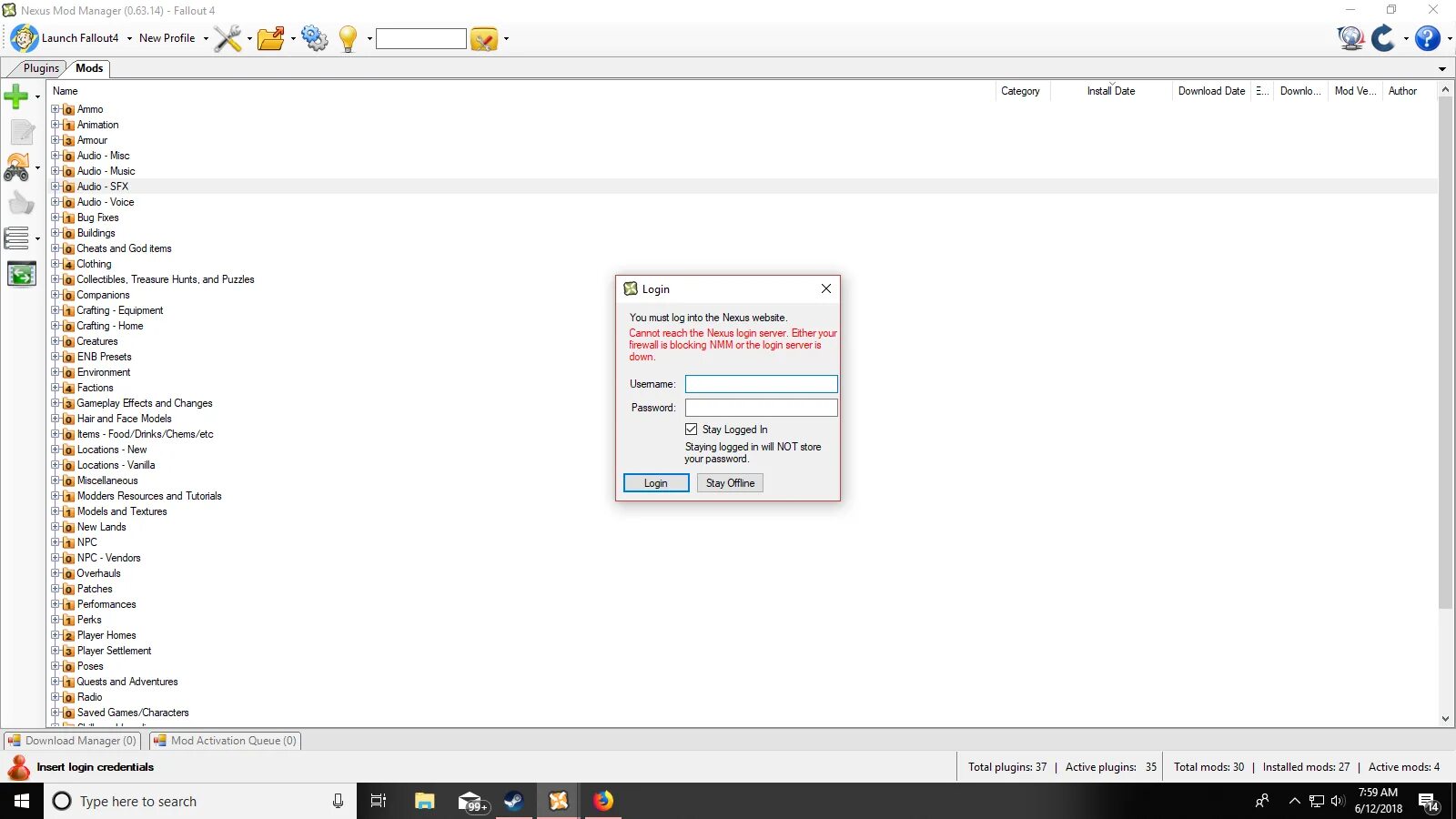1456x819 pixels.
Task: Open the blue Help question mark icon
Action: (x=1428, y=38)
